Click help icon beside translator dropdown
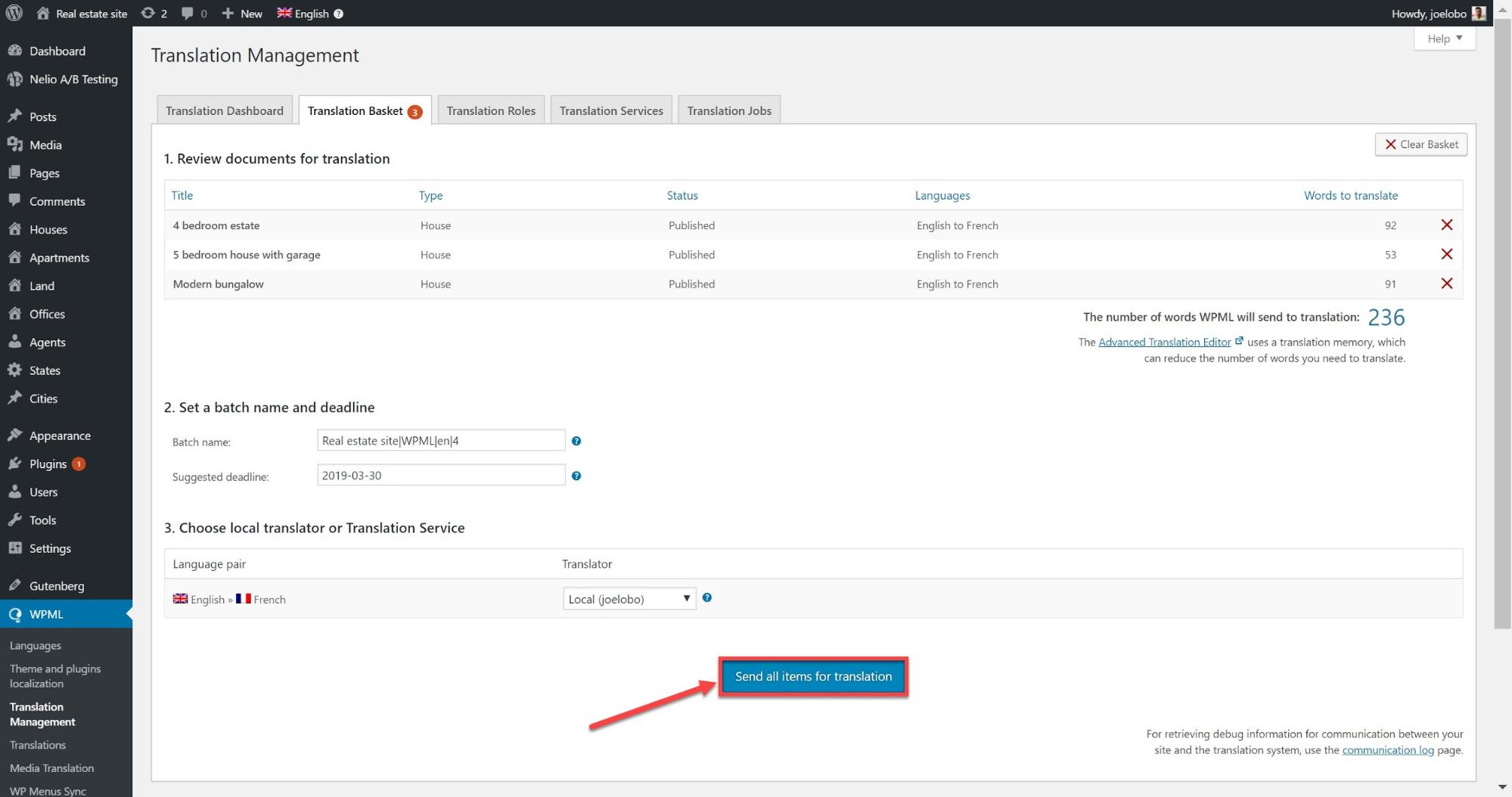The width and height of the screenshot is (1512, 797). (707, 597)
